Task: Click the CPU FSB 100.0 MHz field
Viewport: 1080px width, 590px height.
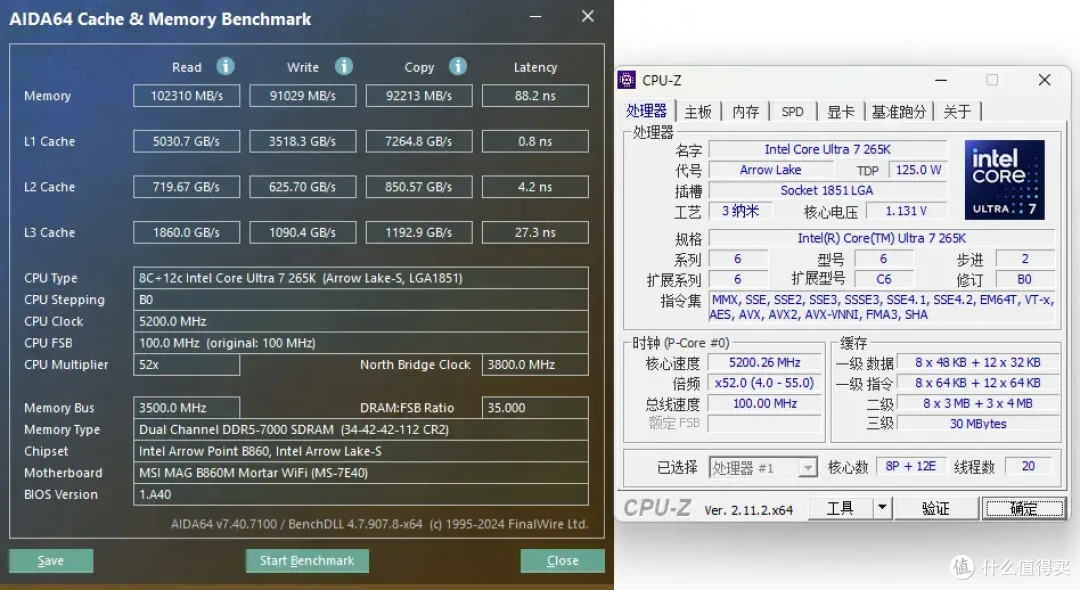Action: click(361, 343)
